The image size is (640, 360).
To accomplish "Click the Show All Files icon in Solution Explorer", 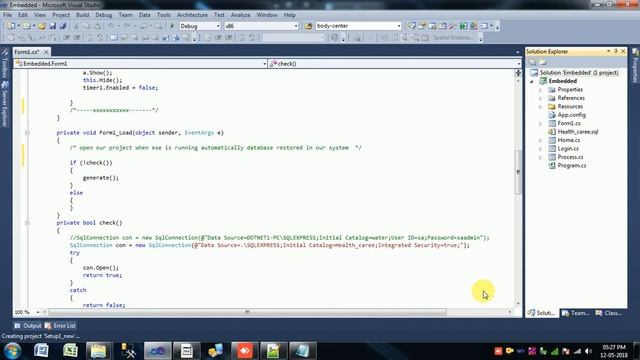I will pyautogui.click(x=543, y=62).
